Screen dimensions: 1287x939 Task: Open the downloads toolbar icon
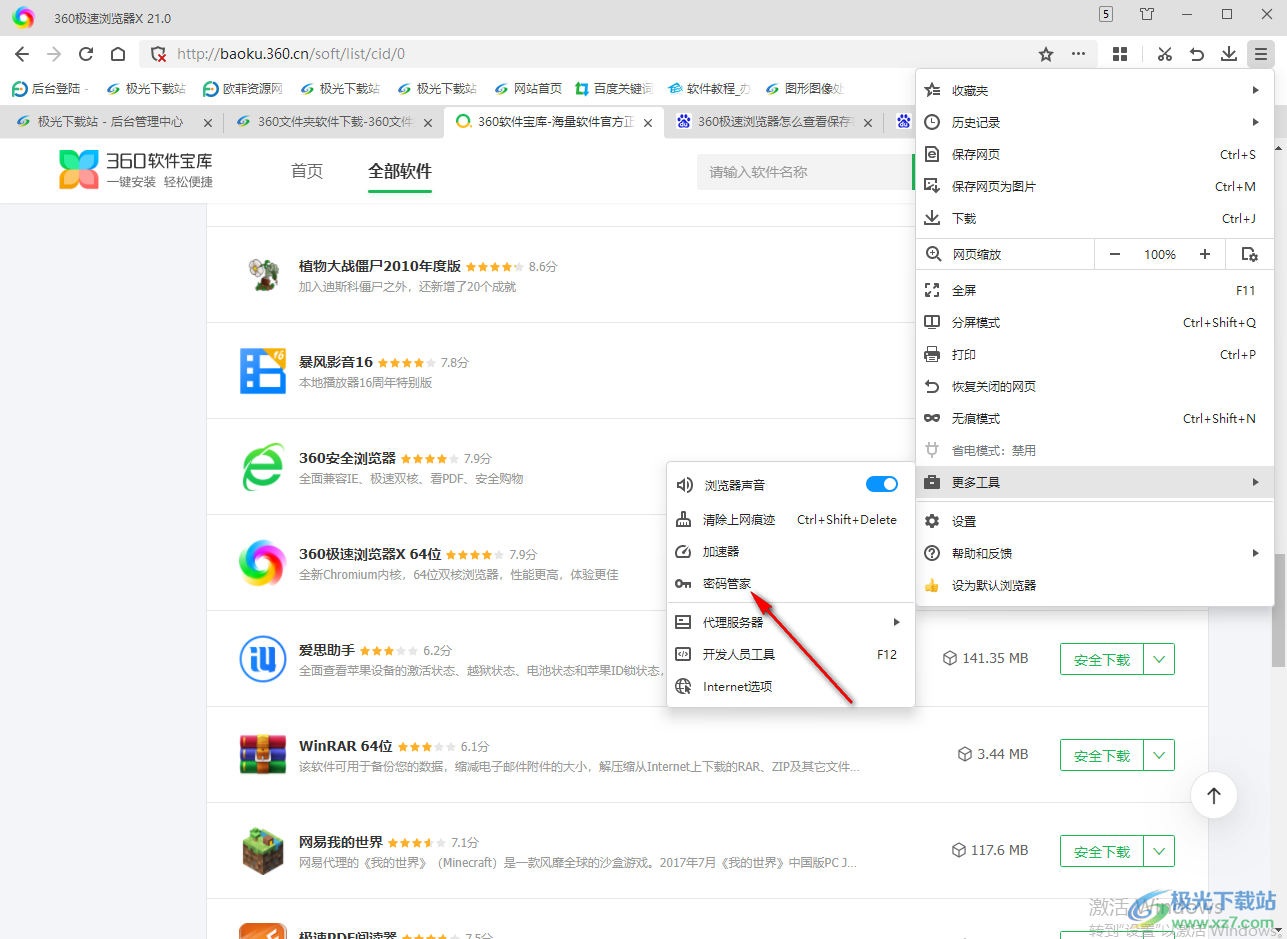[x=1228, y=54]
